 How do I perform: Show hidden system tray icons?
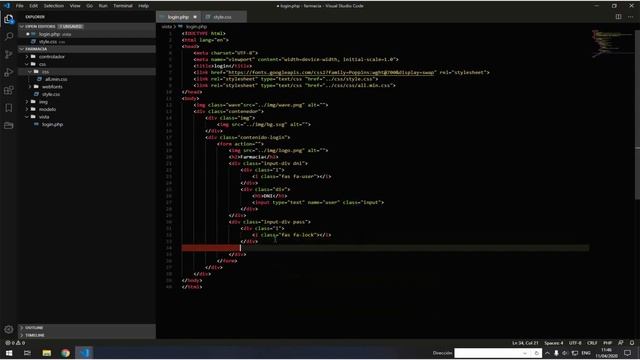(x=547, y=353)
